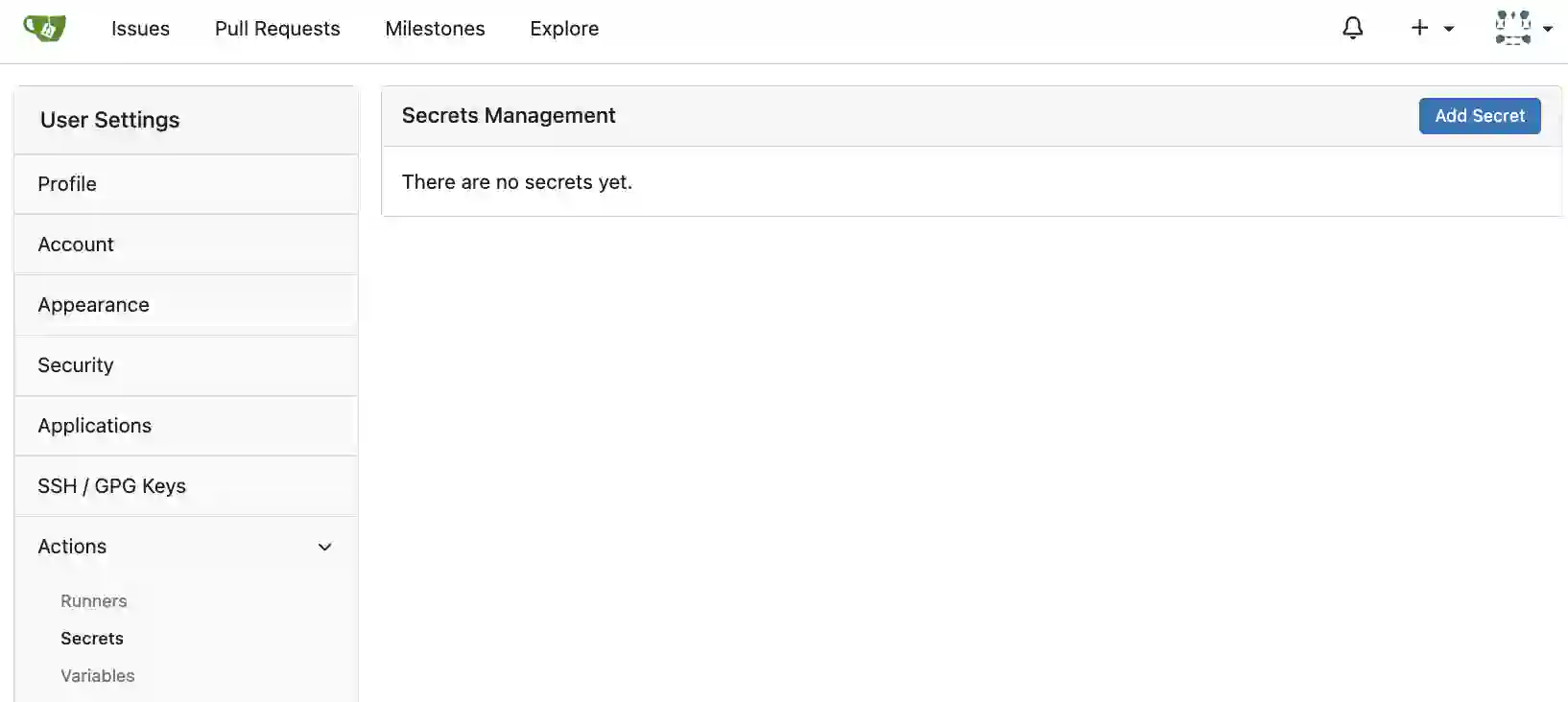Navigate to Explore in top bar
Viewport: 1568px width, 702px height.
click(x=564, y=29)
